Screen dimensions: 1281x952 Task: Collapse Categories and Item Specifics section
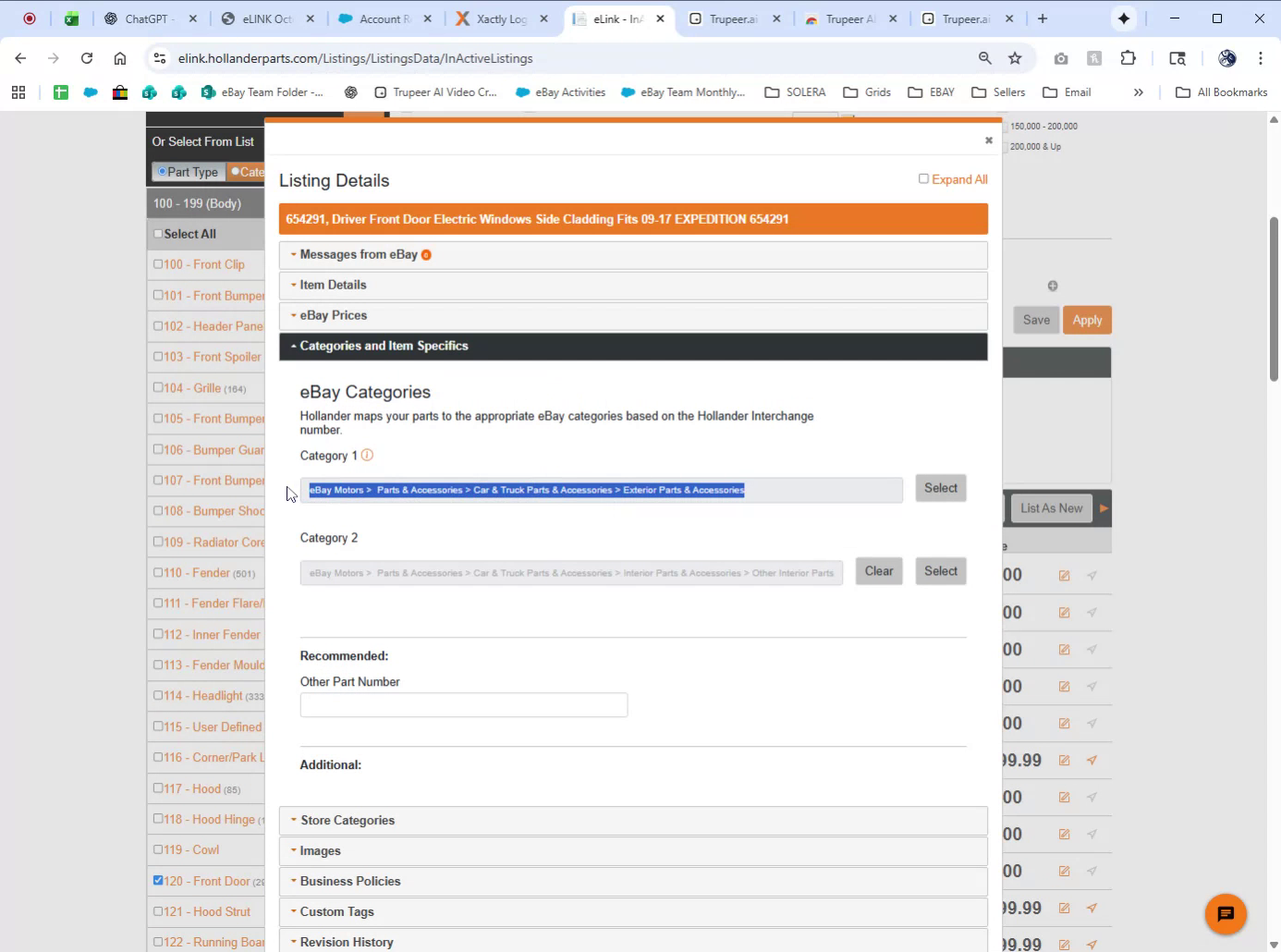[633, 346]
